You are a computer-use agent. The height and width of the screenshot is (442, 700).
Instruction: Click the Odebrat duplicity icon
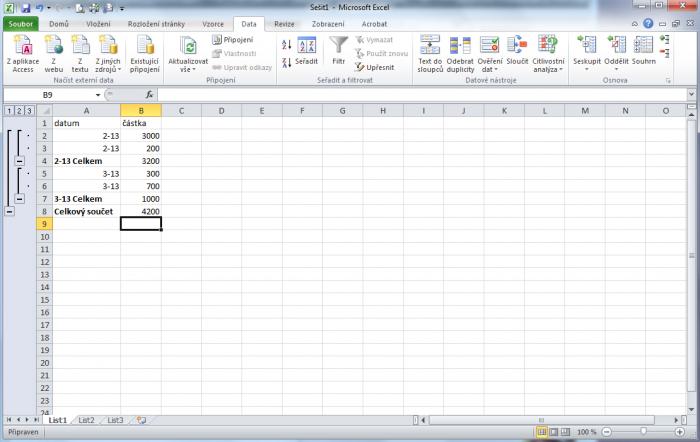coord(460,52)
